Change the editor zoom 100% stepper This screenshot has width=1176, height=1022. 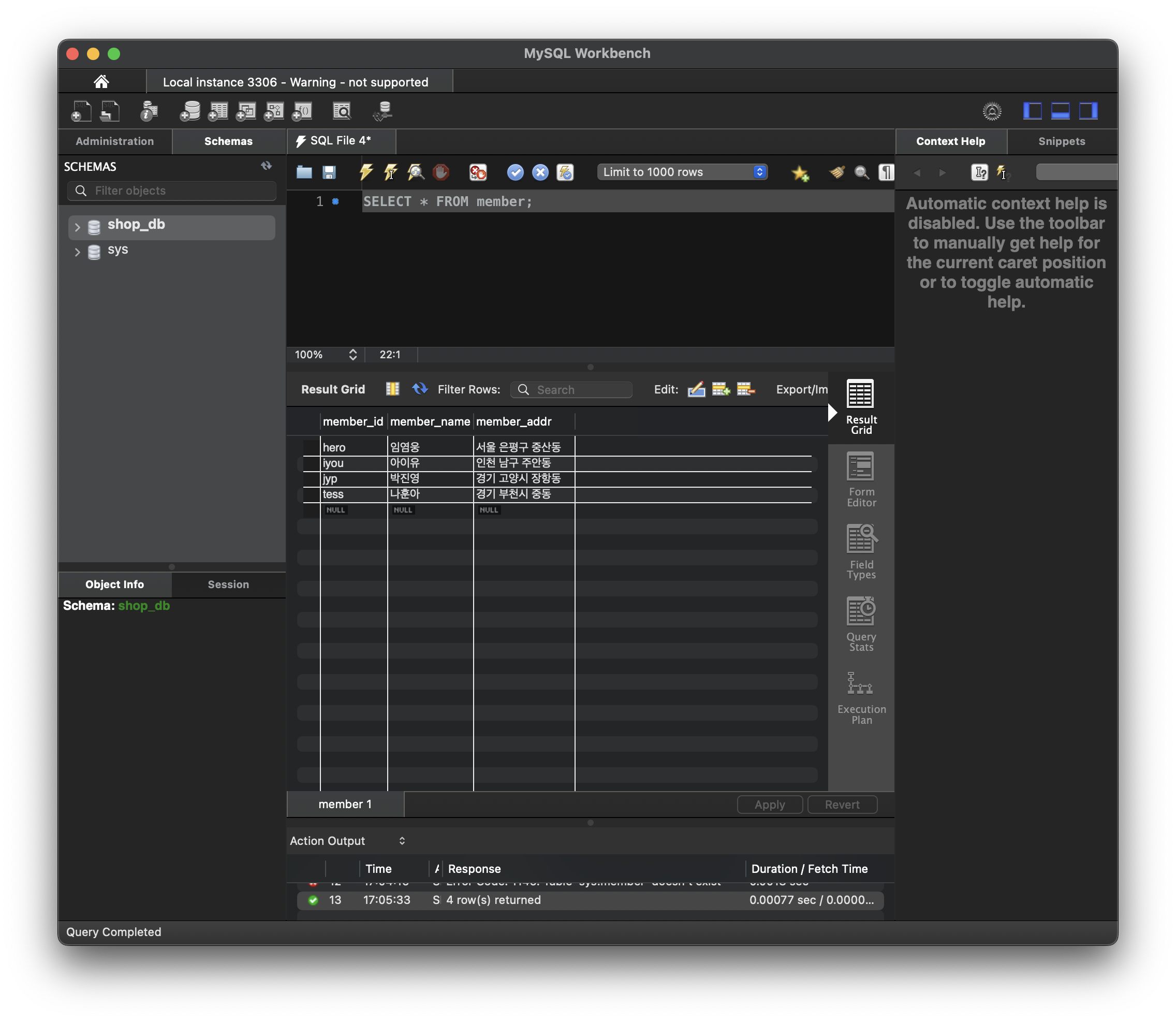pyautogui.click(x=353, y=355)
